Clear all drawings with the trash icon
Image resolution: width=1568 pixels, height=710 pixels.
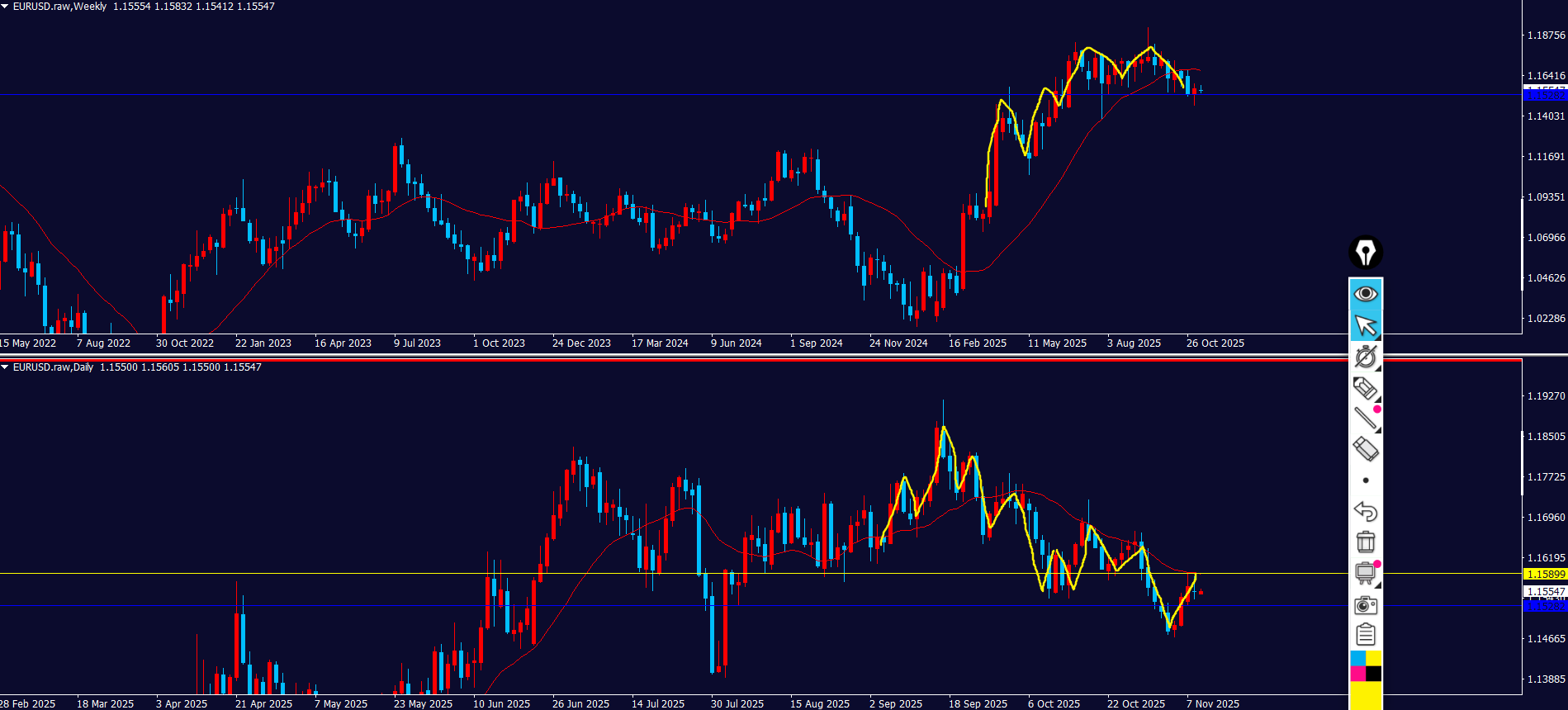(x=1366, y=542)
